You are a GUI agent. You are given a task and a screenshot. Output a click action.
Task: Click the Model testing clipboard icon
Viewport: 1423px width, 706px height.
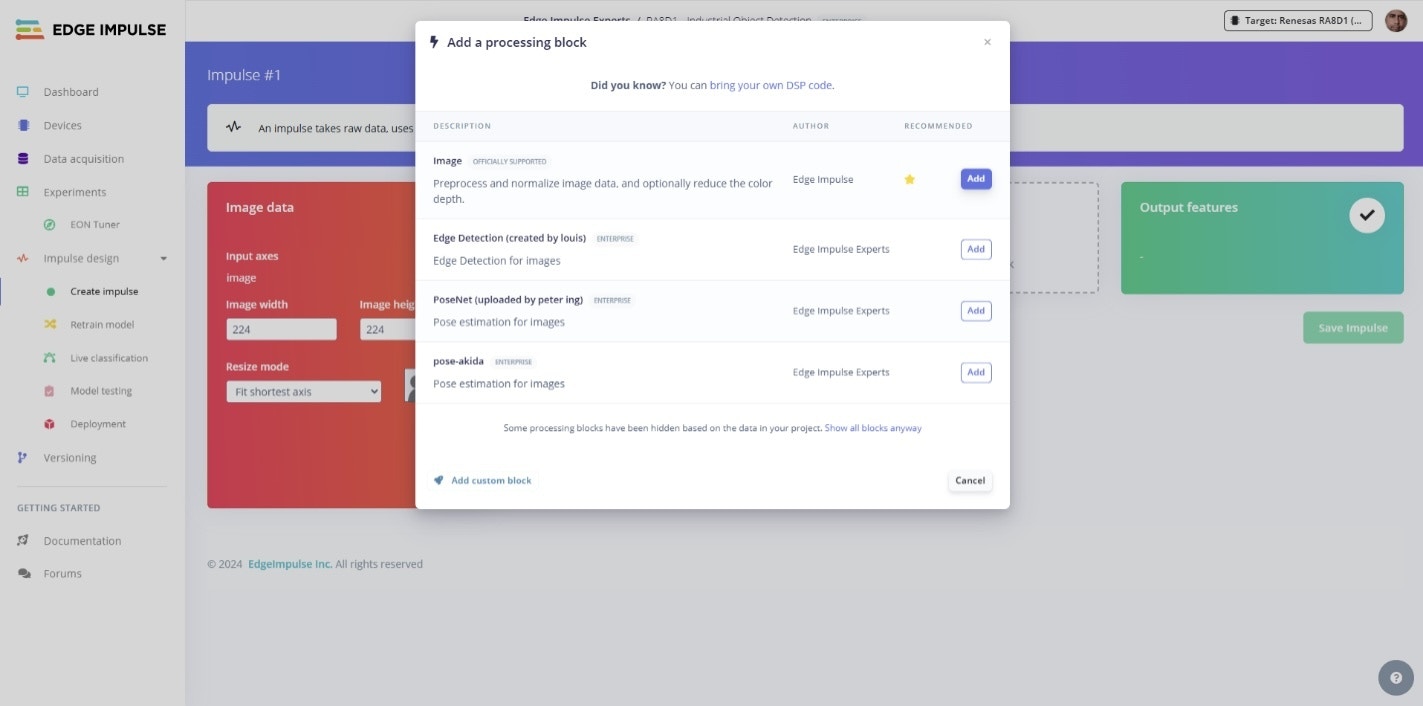point(50,391)
